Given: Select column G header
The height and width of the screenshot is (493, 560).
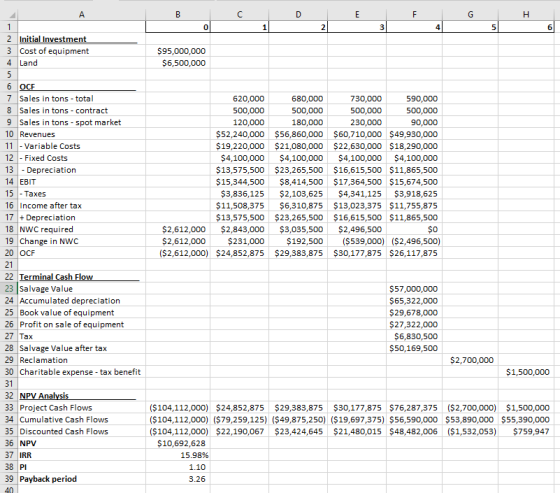Looking at the screenshot, I should pyautogui.click(x=470, y=15).
